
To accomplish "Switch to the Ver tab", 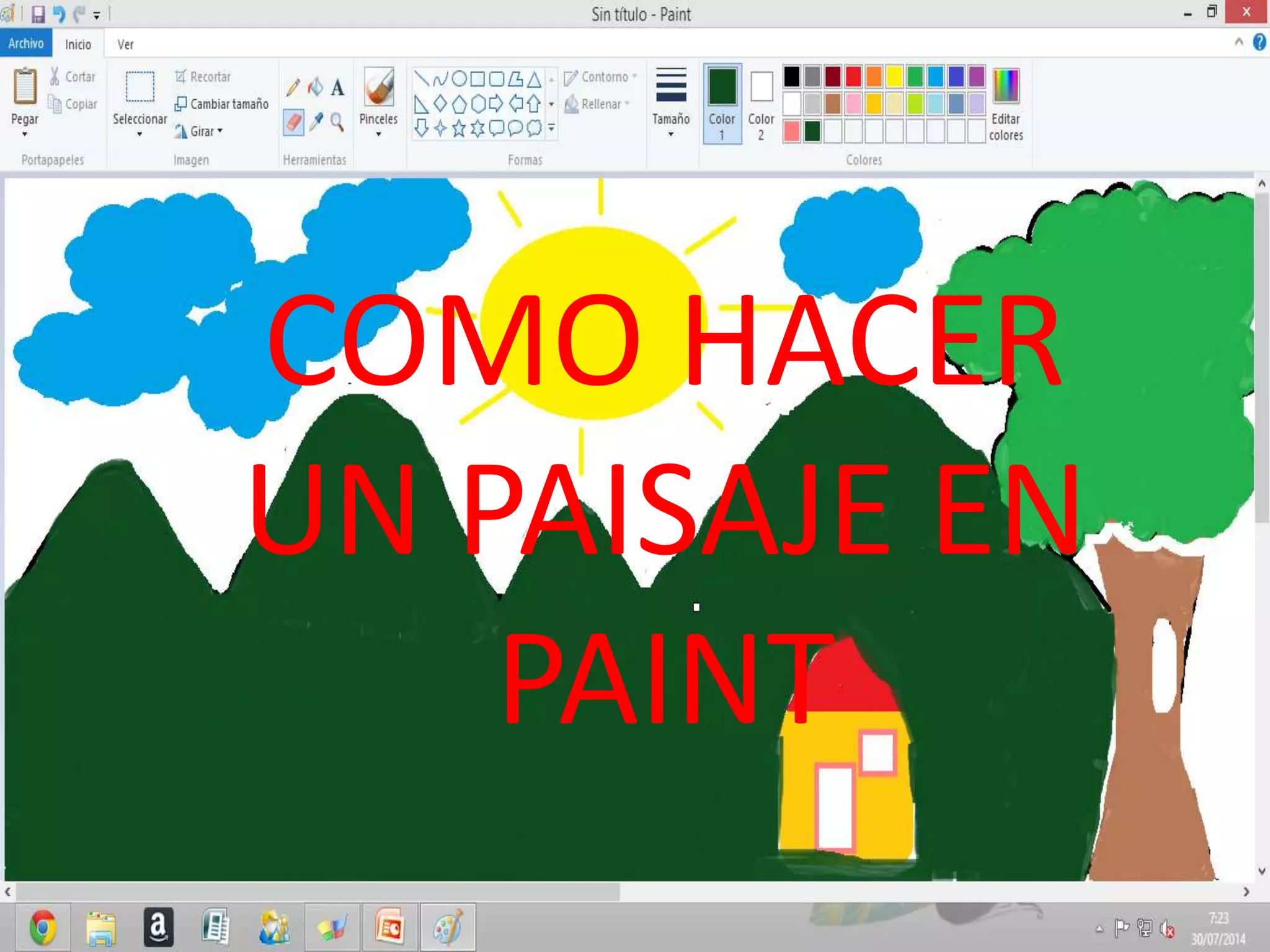I will click(125, 45).
